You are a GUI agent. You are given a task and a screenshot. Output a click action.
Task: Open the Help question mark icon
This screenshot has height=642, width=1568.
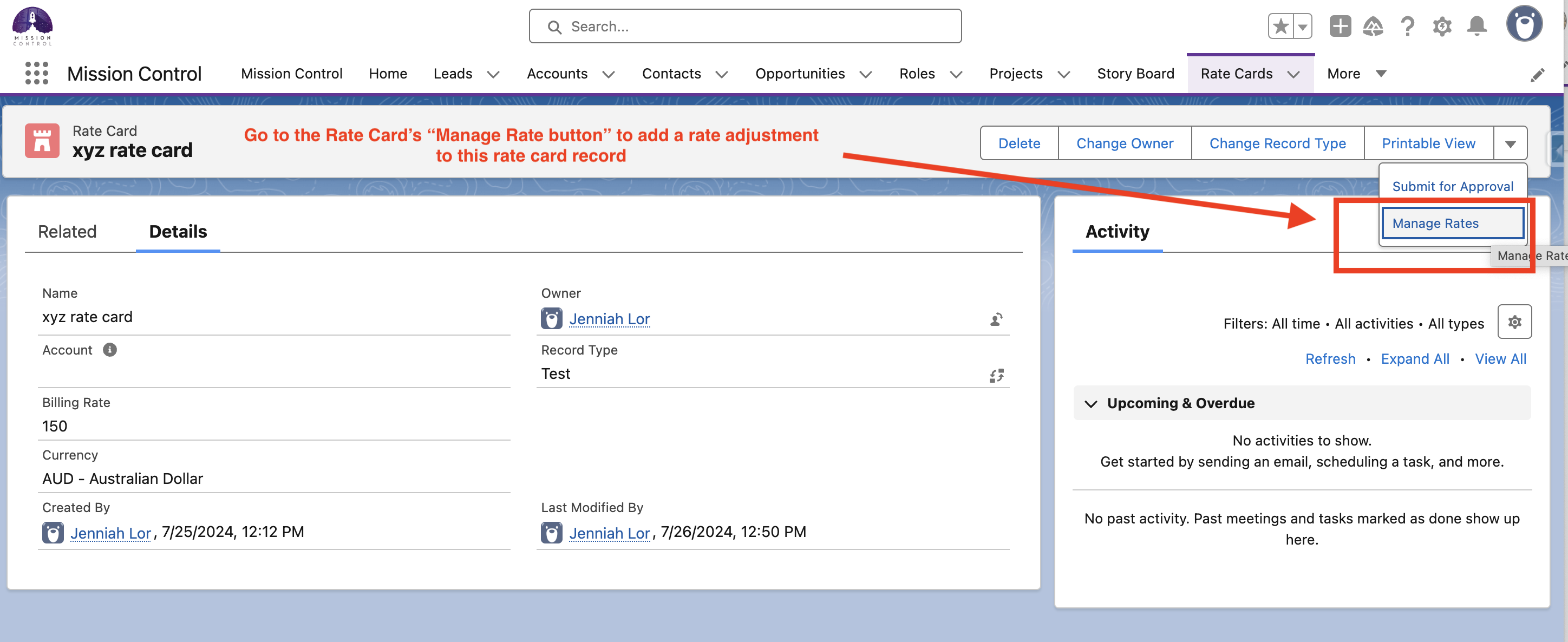1407,26
